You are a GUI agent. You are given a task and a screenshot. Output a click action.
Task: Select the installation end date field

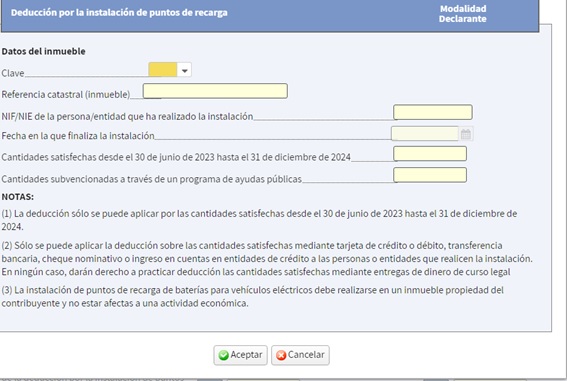click(x=425, y=134)
